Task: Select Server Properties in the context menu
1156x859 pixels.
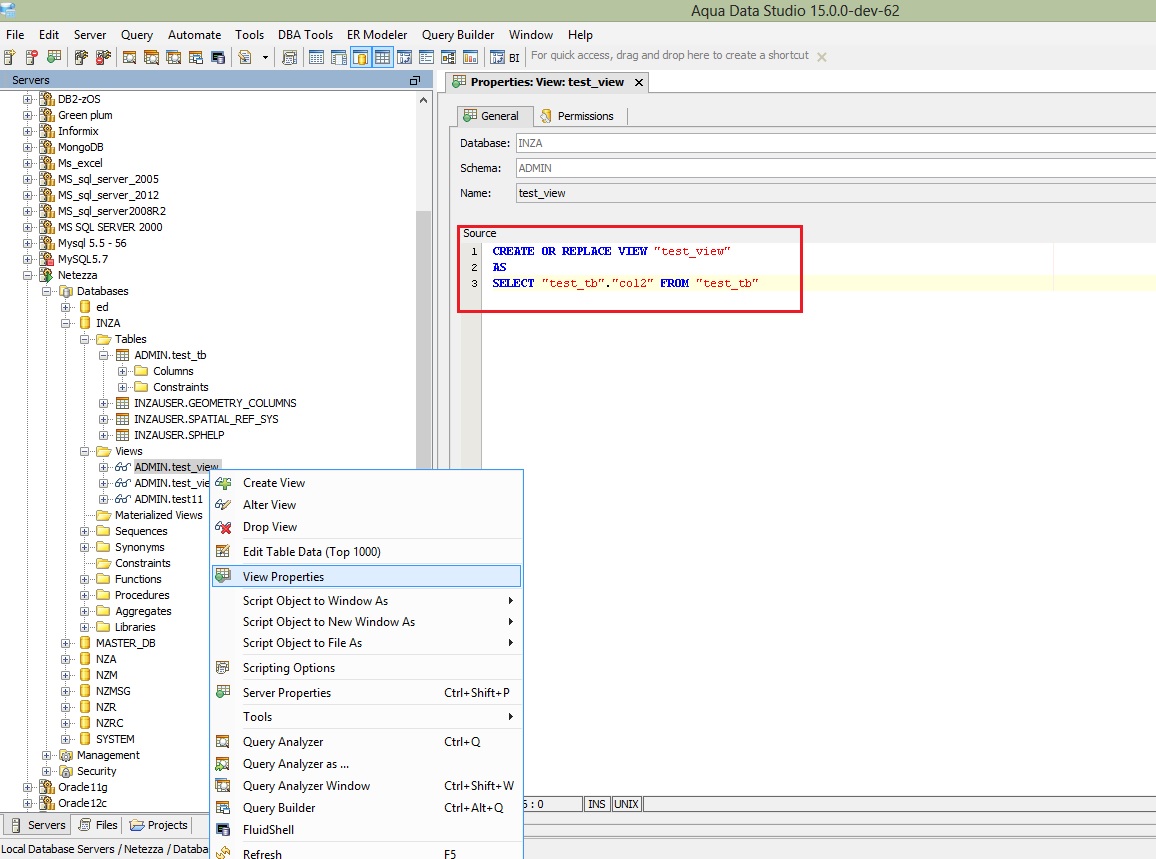Action: tap(367, 693)
